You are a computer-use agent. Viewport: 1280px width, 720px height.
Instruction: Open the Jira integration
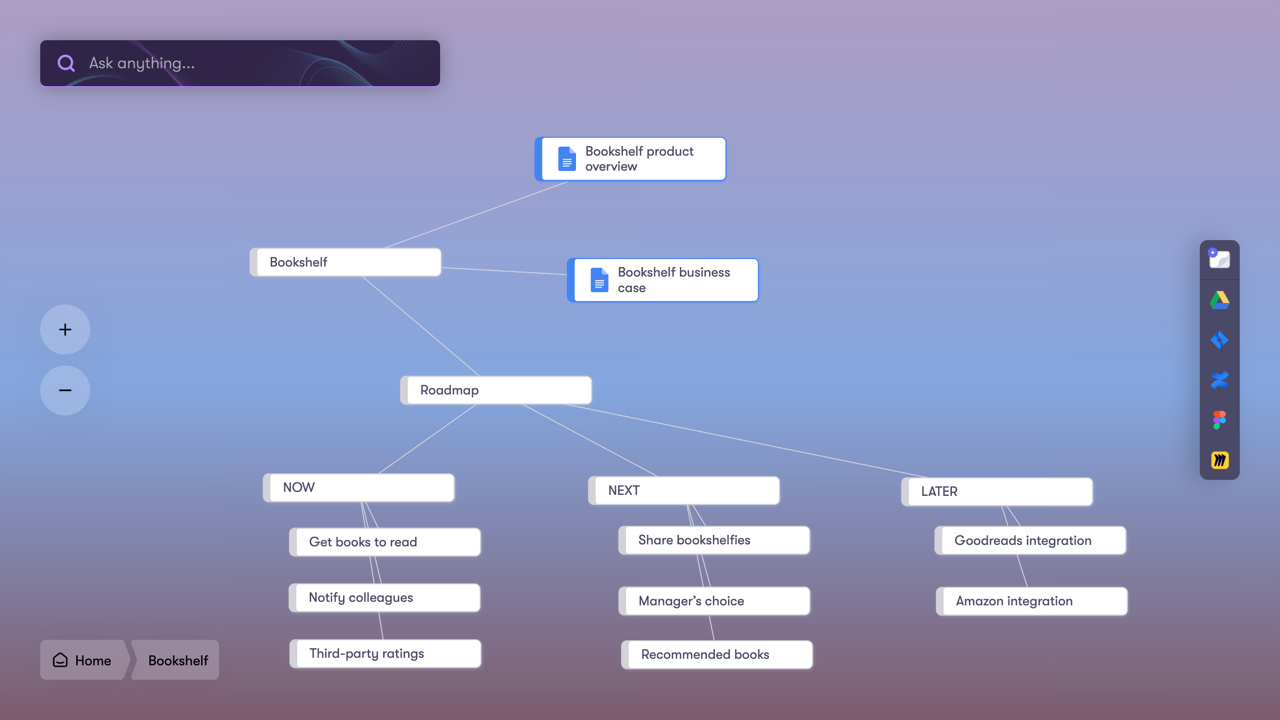coord(1219,339)
